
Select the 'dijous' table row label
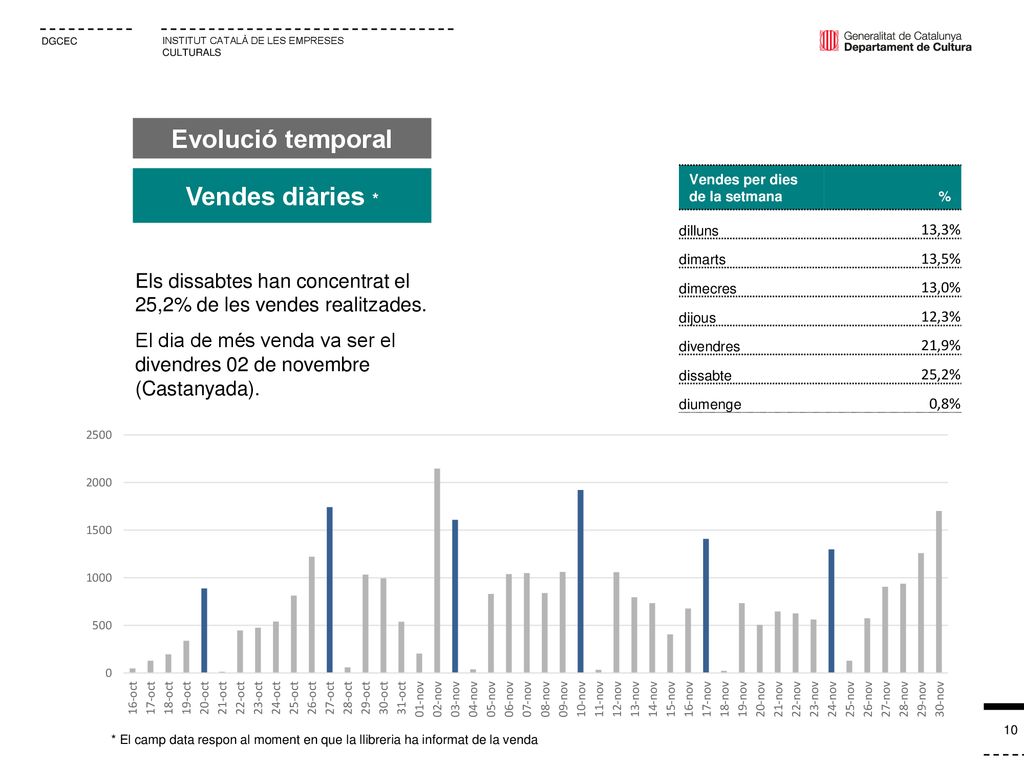[x=697, y=318]
